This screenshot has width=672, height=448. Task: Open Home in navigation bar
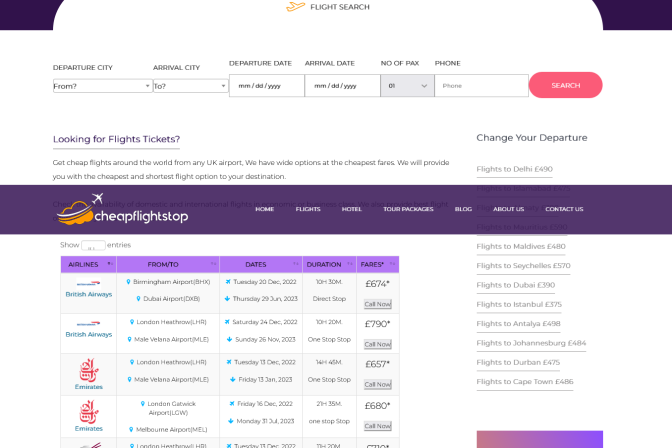coord(264,209)
